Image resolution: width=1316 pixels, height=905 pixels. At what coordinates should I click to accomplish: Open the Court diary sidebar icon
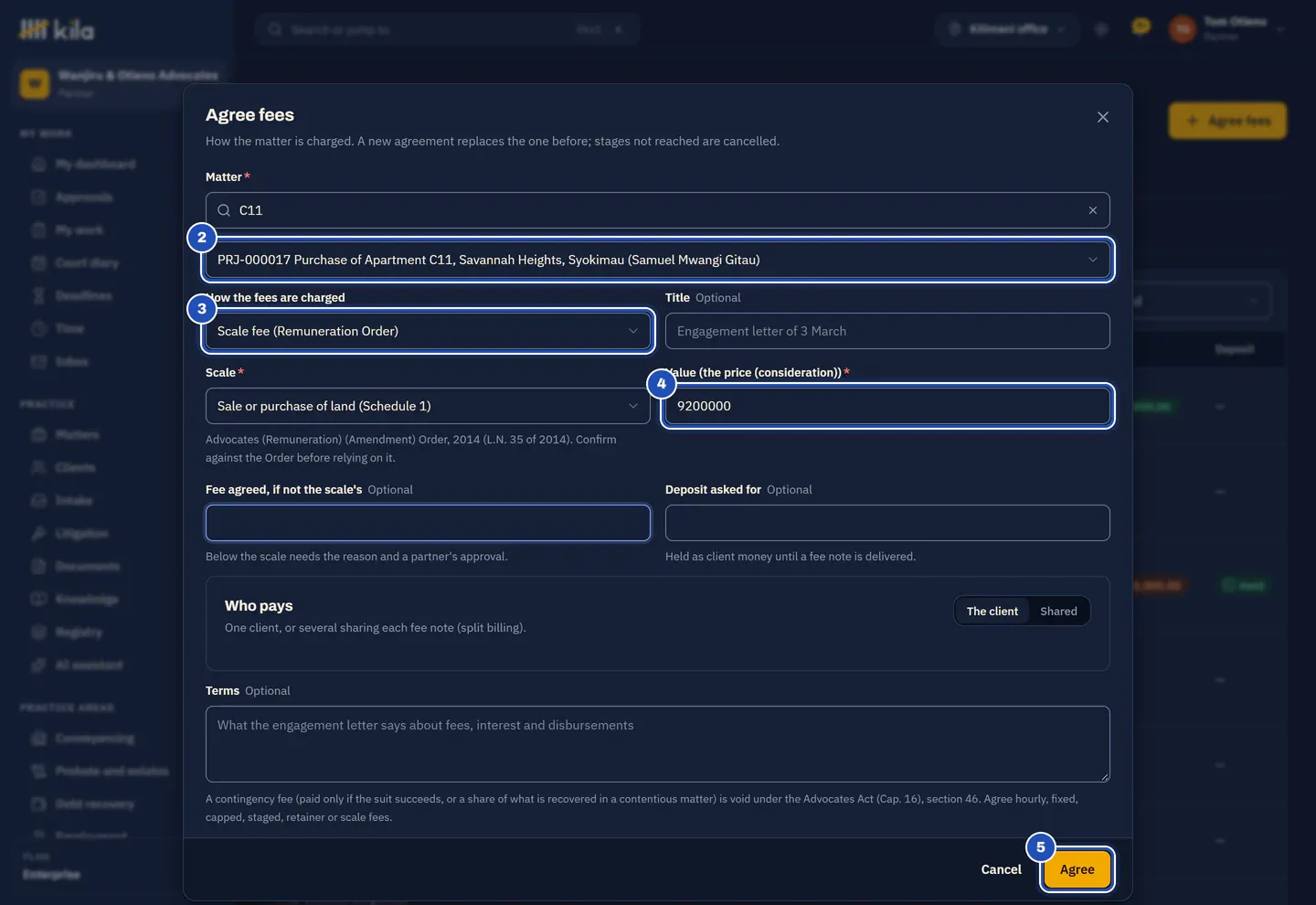(x=38, y=263)
